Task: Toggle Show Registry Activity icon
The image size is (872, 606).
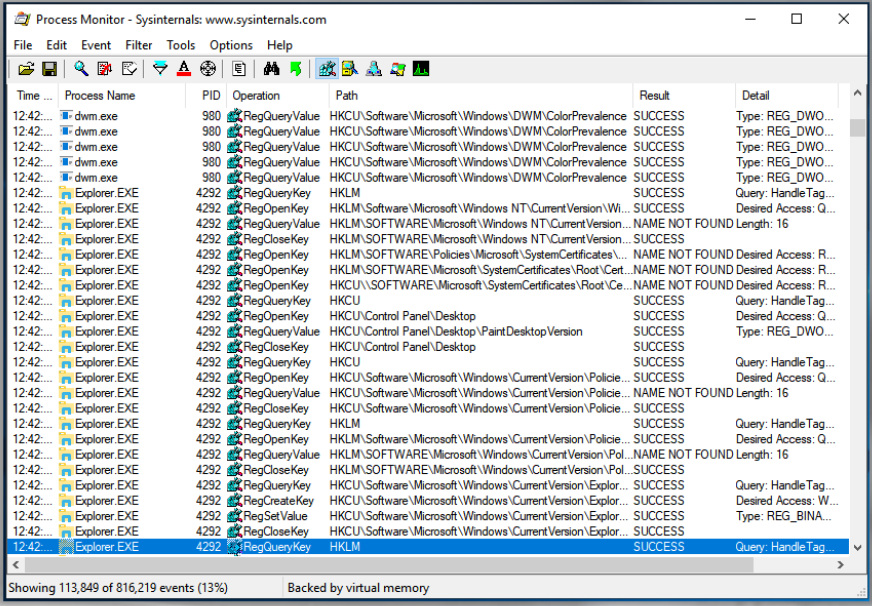Action: (327, 69)
